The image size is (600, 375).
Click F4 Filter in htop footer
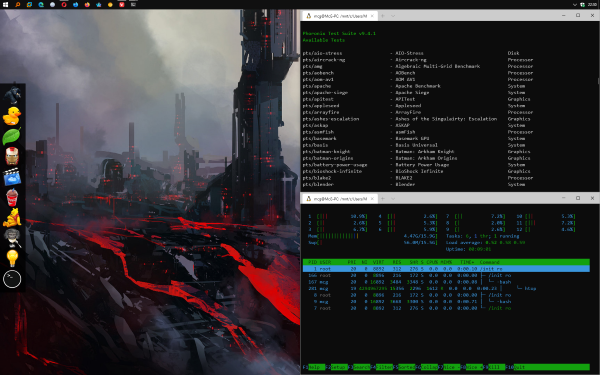point(382,367)
